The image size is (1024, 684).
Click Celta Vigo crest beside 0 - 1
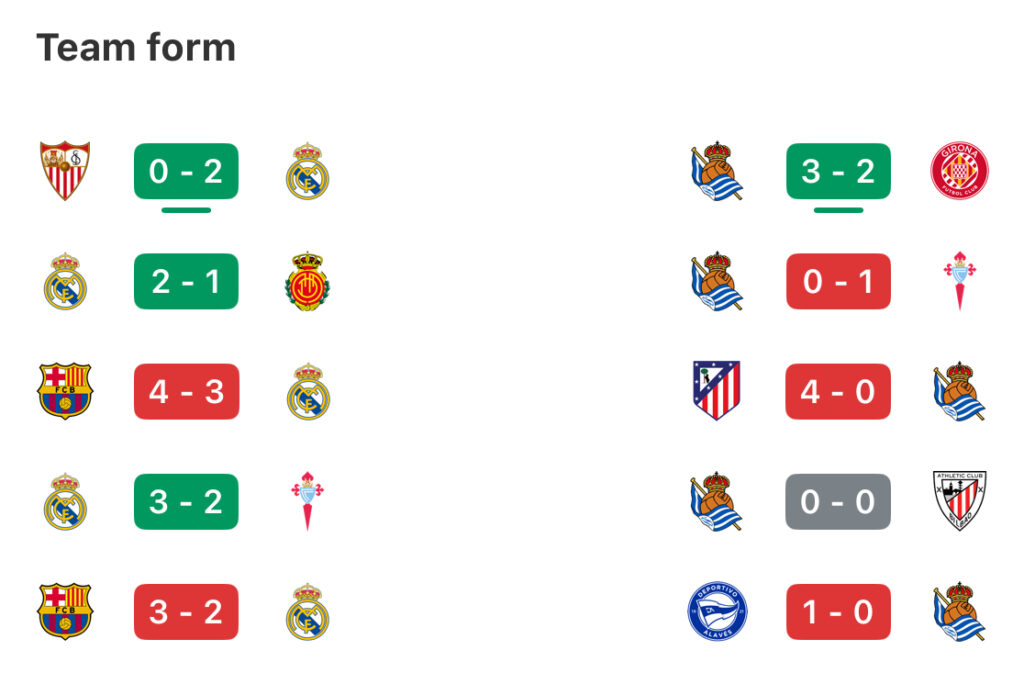[959, 281]
